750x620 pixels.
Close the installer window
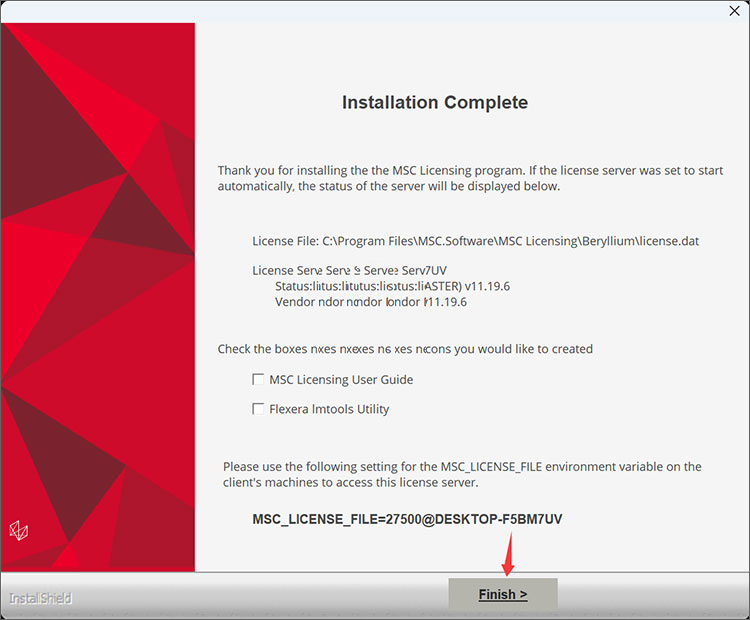(x=734, y=11)
